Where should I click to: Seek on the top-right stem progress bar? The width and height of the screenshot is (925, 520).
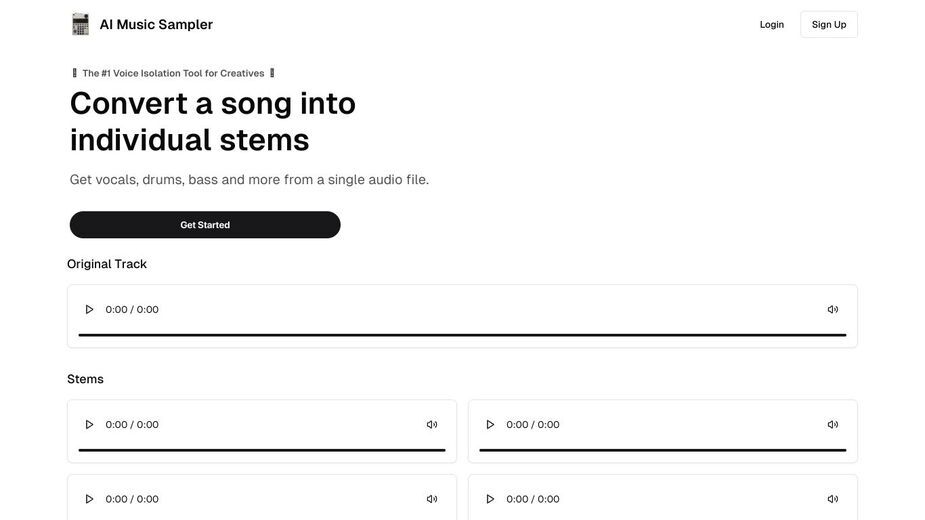click(x=662, y=450)
